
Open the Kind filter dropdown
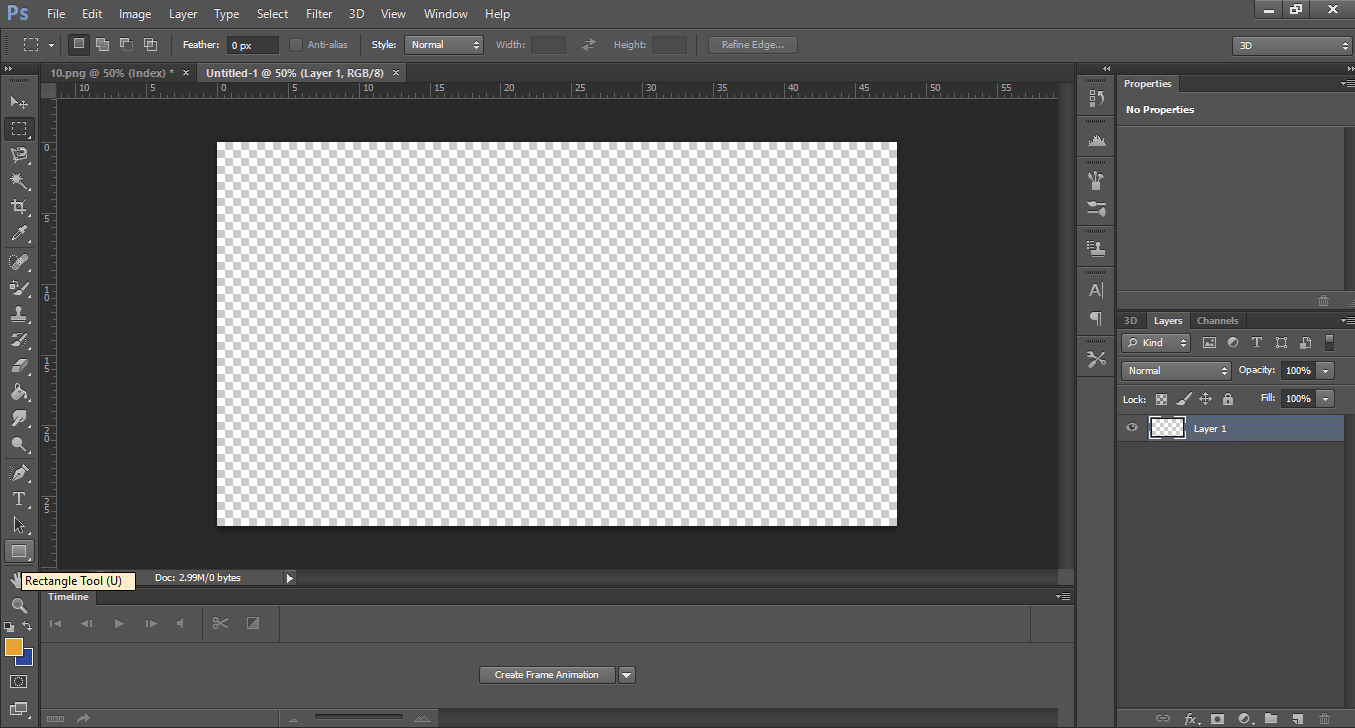click(1157, 342)
